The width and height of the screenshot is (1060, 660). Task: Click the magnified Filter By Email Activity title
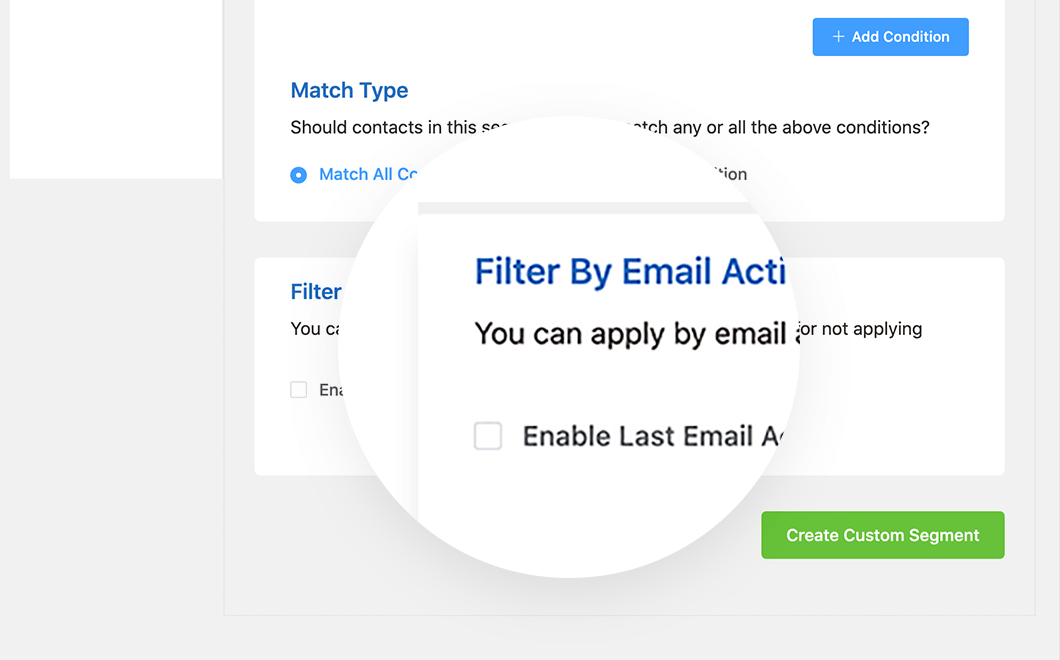coord(628,271)
